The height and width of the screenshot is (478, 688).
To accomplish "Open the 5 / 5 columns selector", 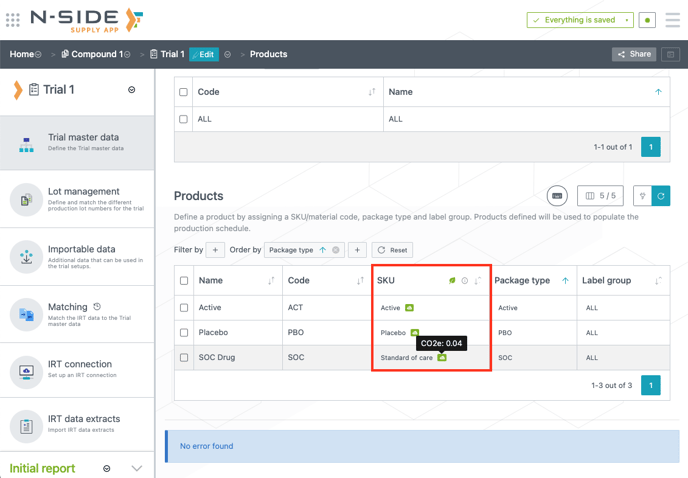I will [600, 196].
